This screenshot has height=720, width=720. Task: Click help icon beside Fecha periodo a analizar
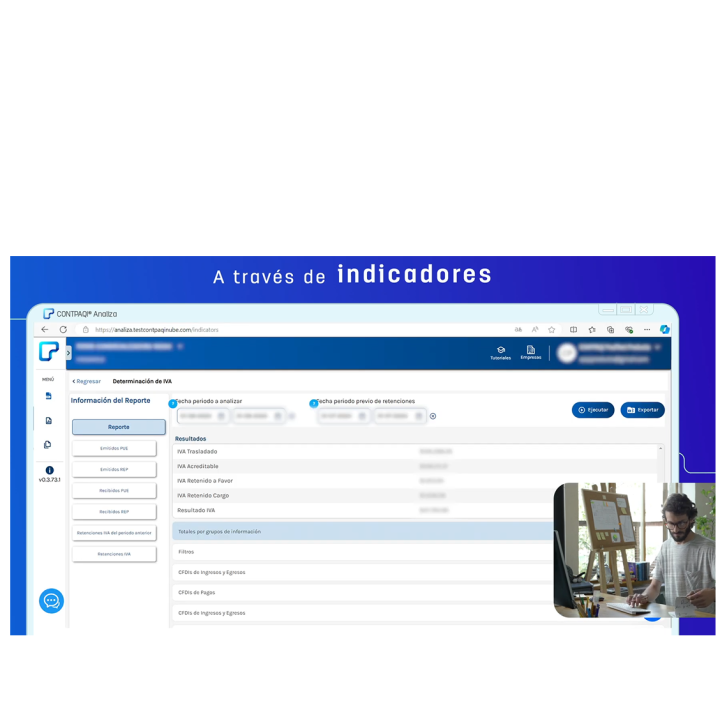point(173,404)
